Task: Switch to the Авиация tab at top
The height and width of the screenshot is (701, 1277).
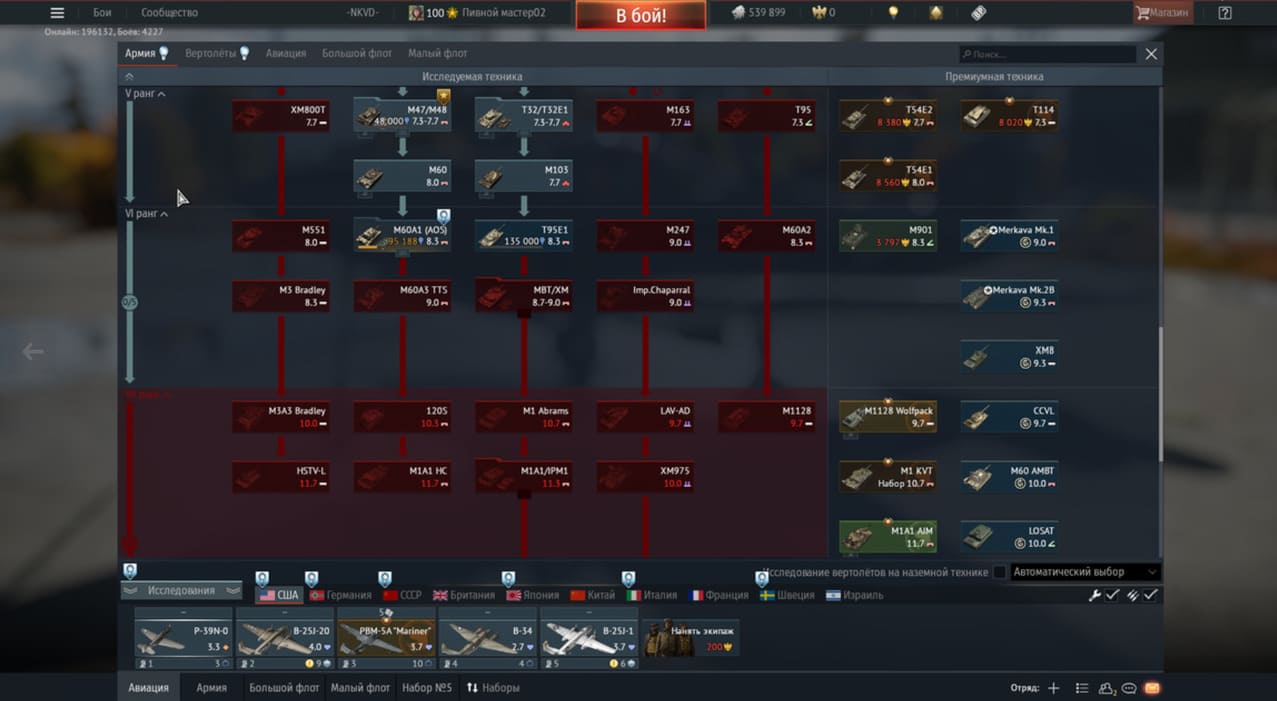Action: [286, 53]
